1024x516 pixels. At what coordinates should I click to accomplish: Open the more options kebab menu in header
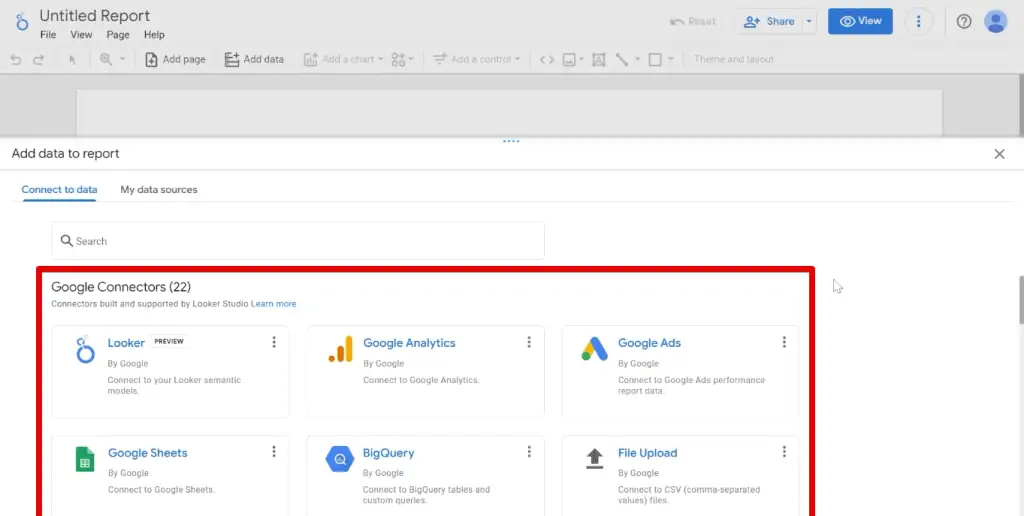918,22
